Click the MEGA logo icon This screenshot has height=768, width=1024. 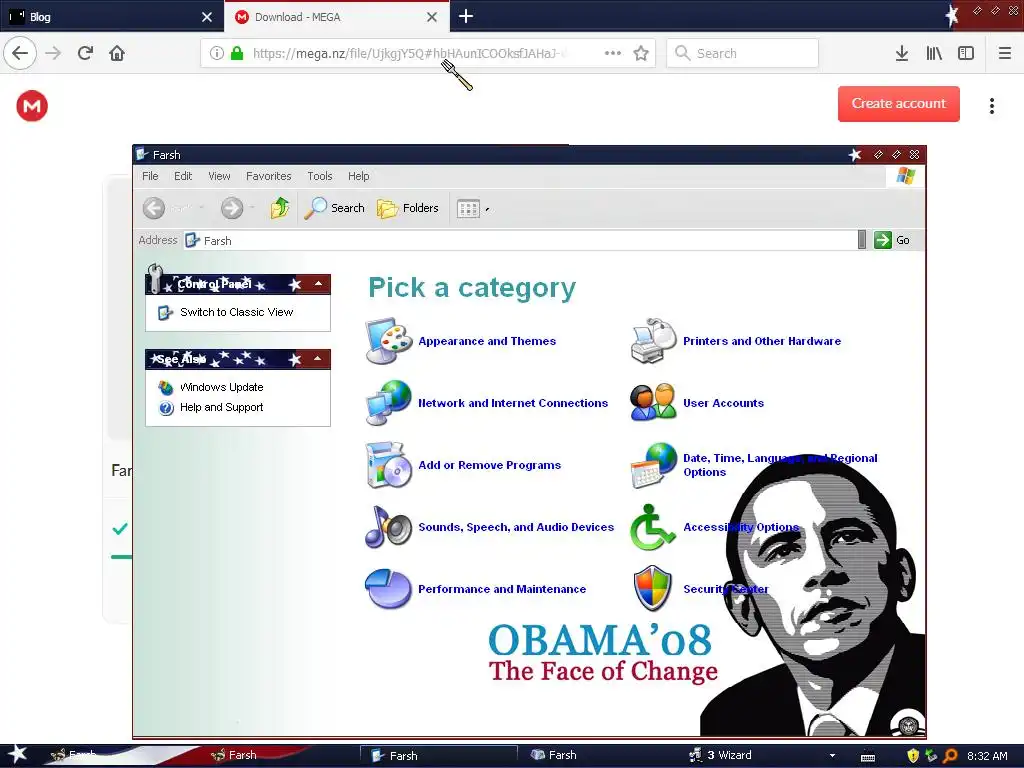pos(32,106)
